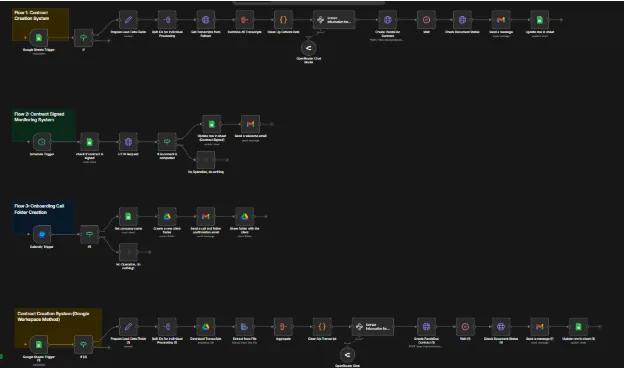
Task: Select Flow 1's Prepare Lead Data pencil node
Action: coord(128,20)
